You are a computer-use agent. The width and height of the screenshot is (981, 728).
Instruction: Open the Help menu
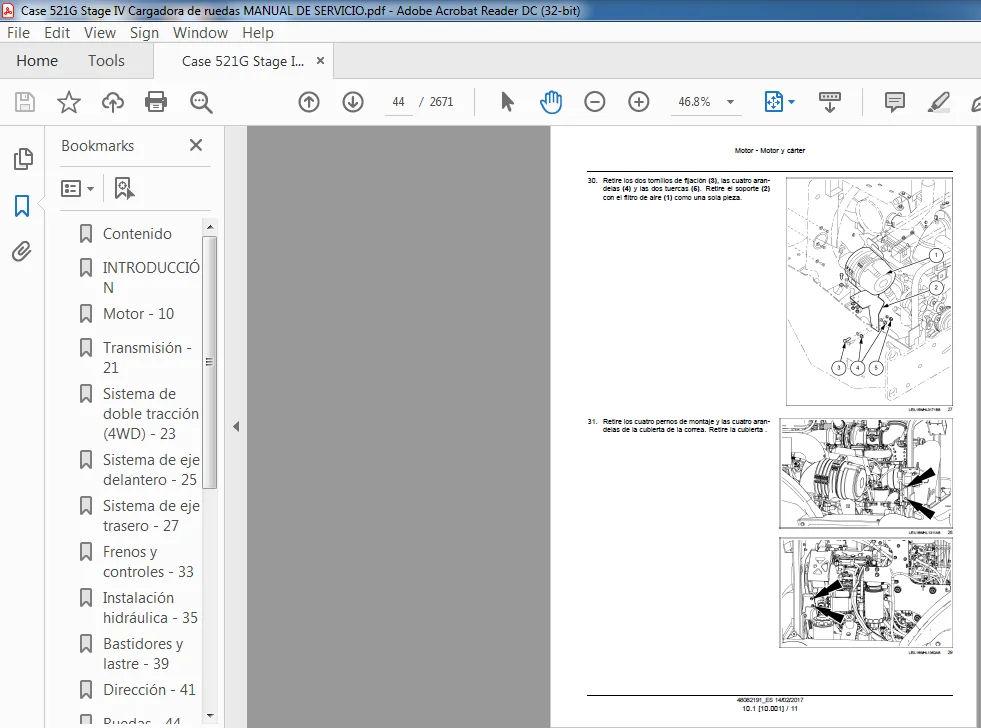[258, 33]
